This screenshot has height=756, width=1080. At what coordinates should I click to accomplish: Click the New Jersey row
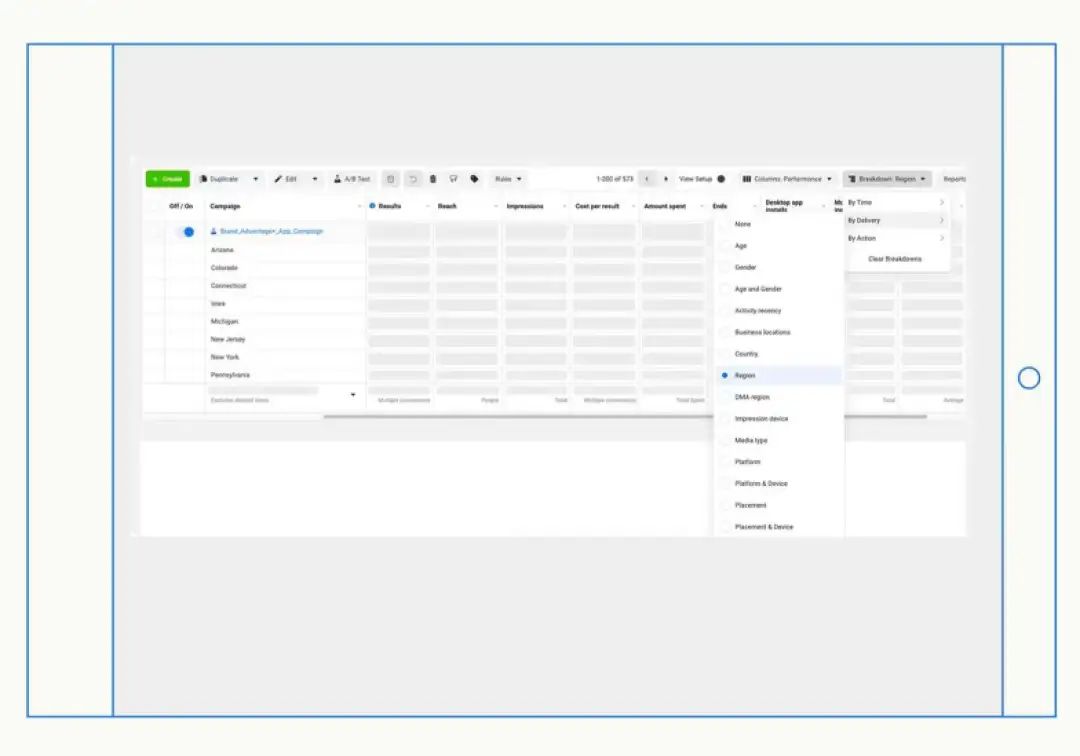coord(228,339)
